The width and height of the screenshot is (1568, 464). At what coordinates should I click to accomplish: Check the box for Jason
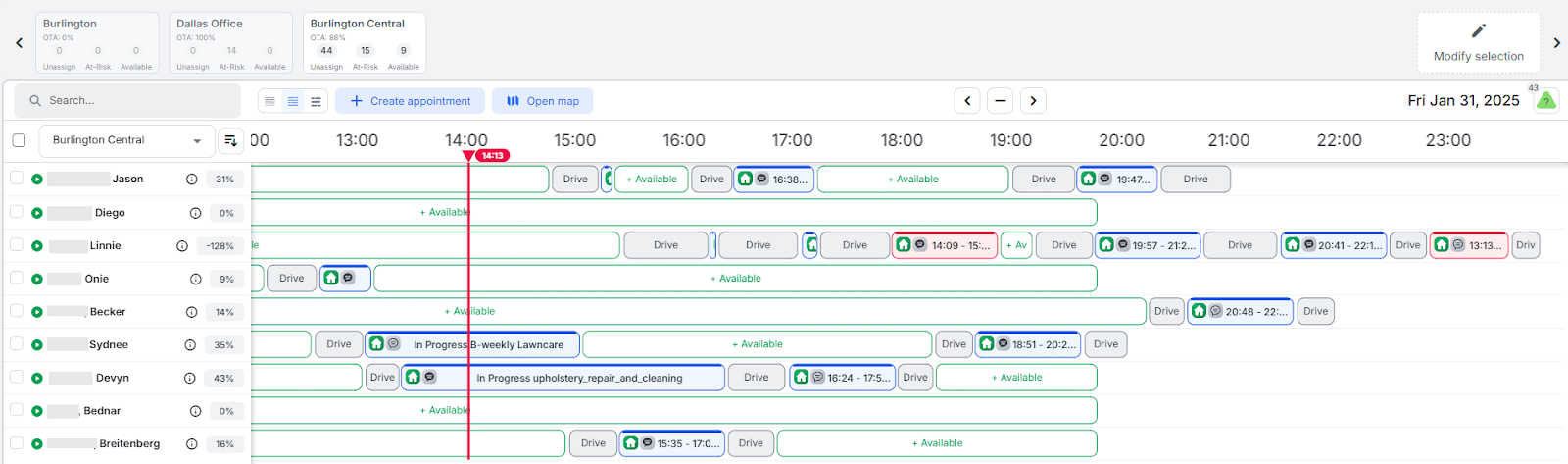(x=17, y=178)
